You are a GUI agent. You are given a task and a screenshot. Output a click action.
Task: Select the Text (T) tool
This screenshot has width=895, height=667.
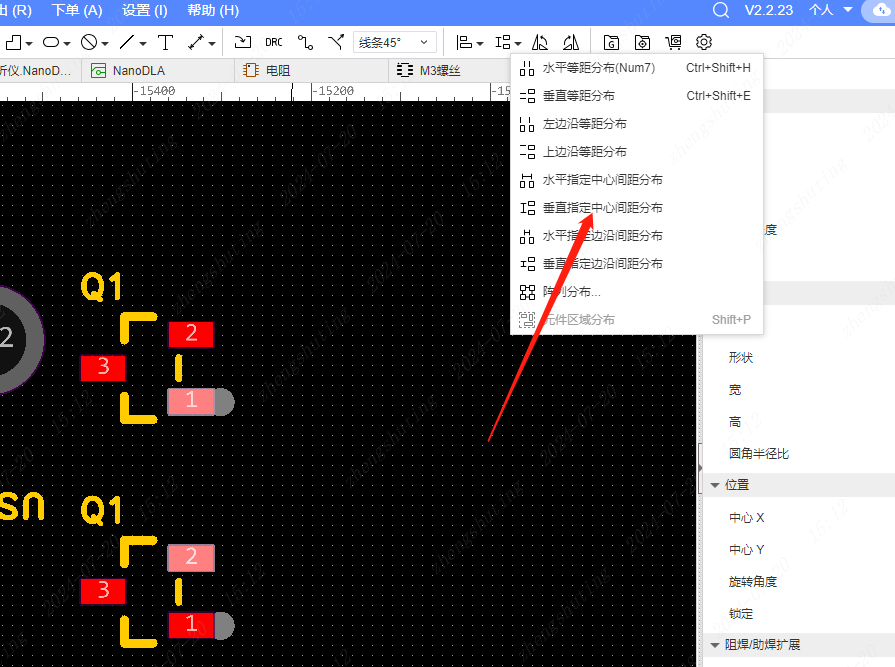[166, 42]
